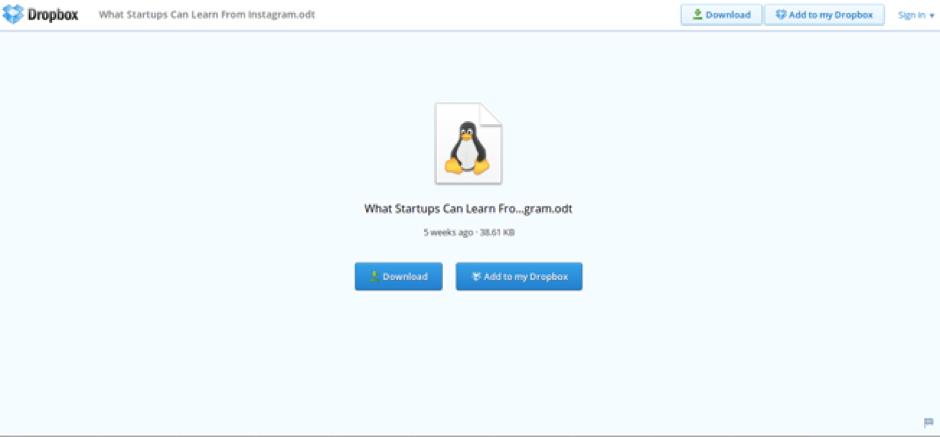Click the top bar Download button label
This screenshot has height=437, width=940.
(728, 15)
